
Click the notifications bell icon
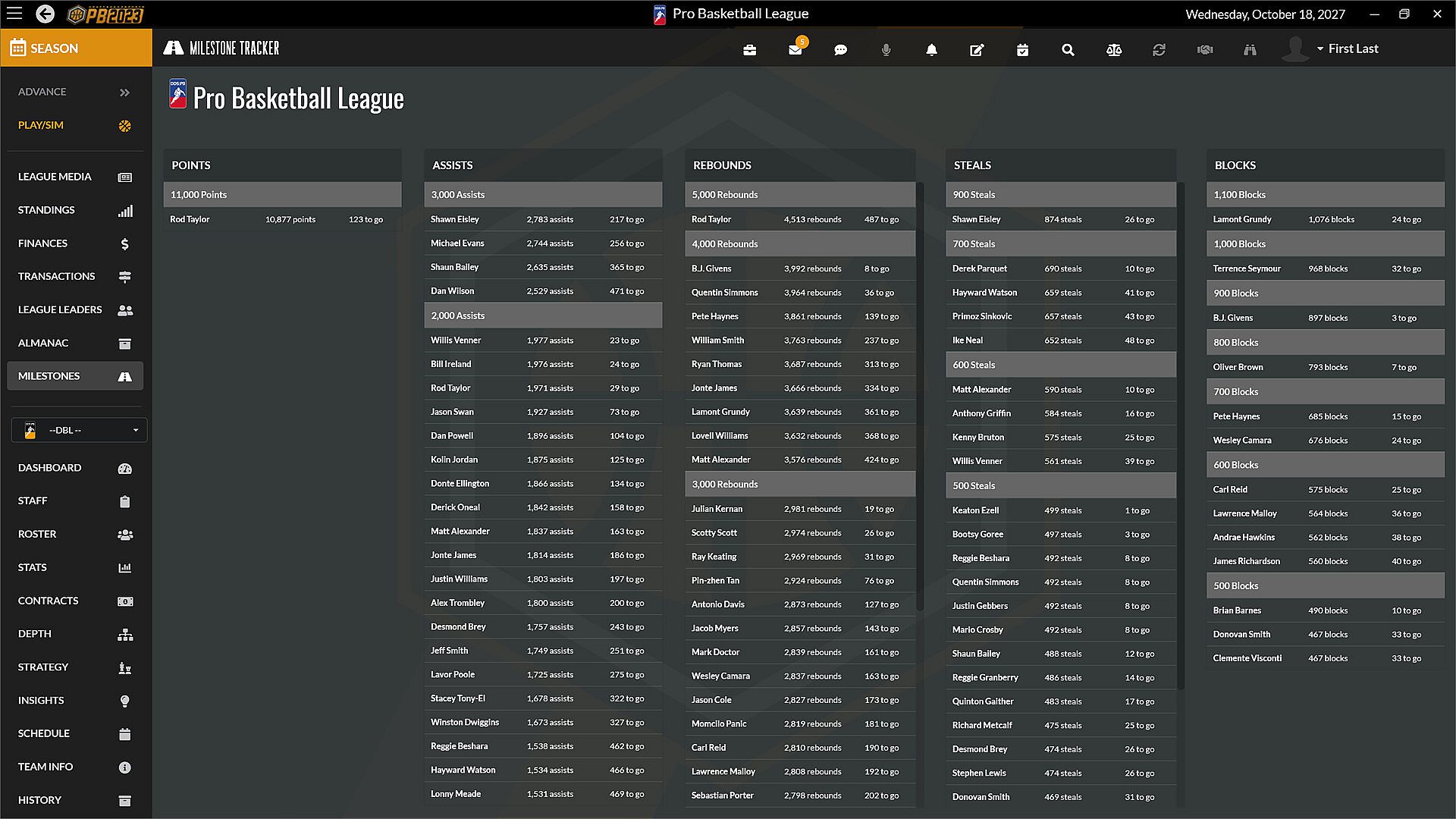(931, 50)
